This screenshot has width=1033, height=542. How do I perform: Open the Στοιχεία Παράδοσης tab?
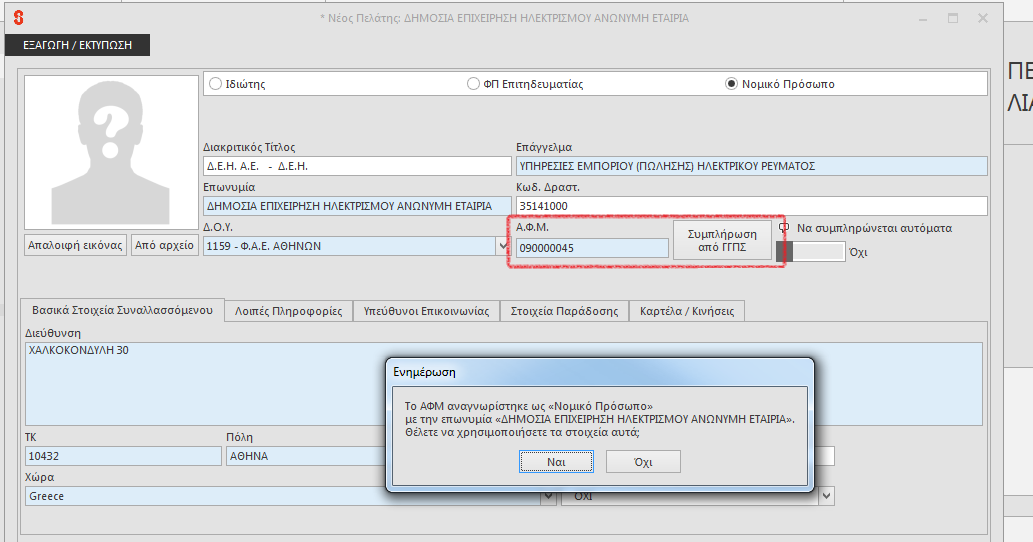(x=565, y=312)
